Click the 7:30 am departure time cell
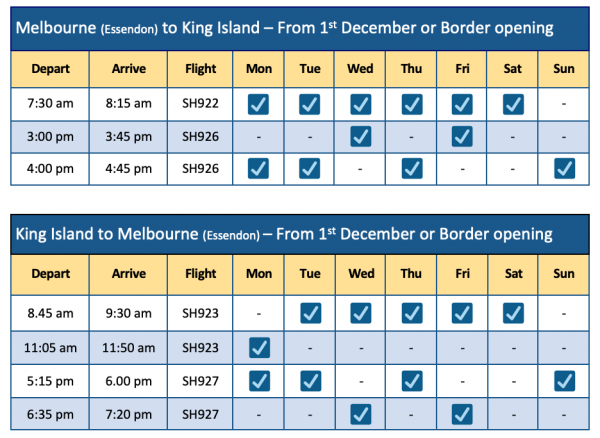Screen dimensions: 600x438 (49, 103)
